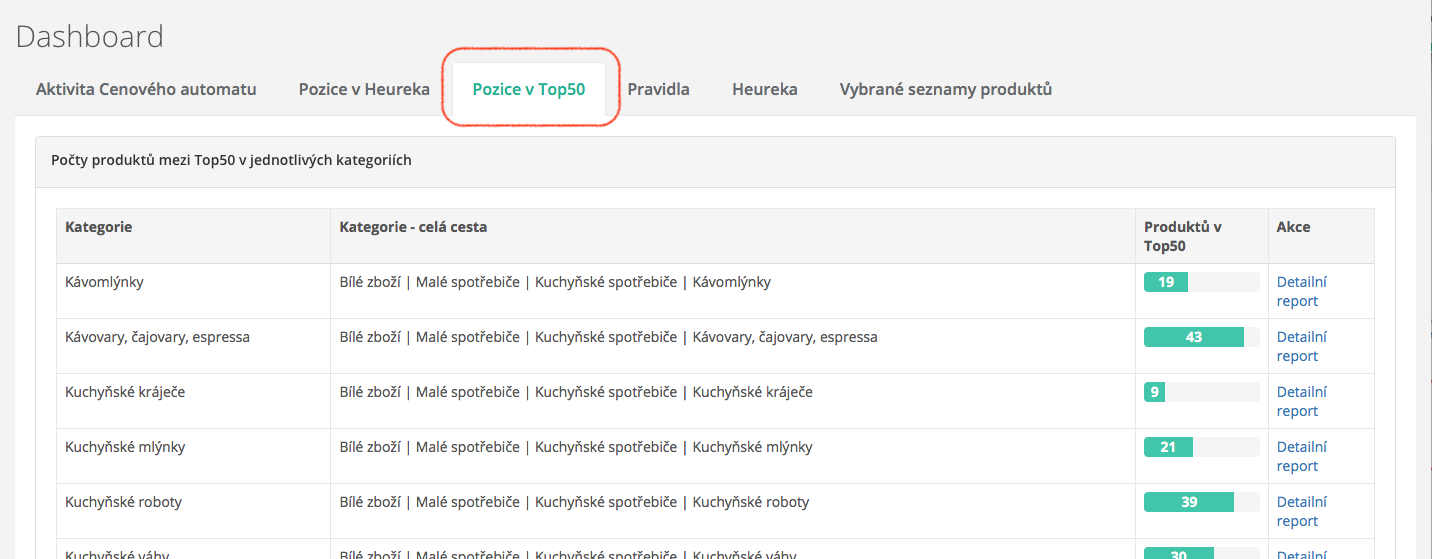The width and height of the screenshot is (1432, 559).
Task: View Detailní report for Kuchyňské kráječe
Action: 1301,401
